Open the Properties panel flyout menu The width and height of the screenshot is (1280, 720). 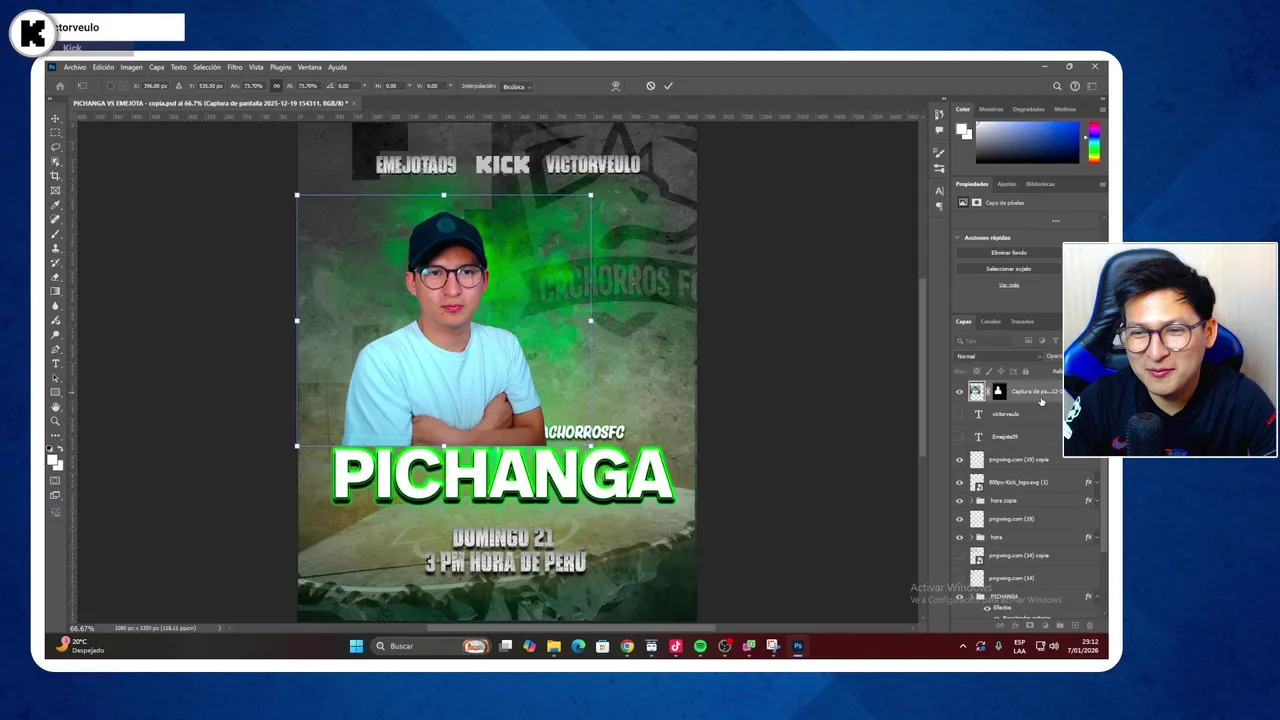pyautogui.click(x=1102, y=184)
